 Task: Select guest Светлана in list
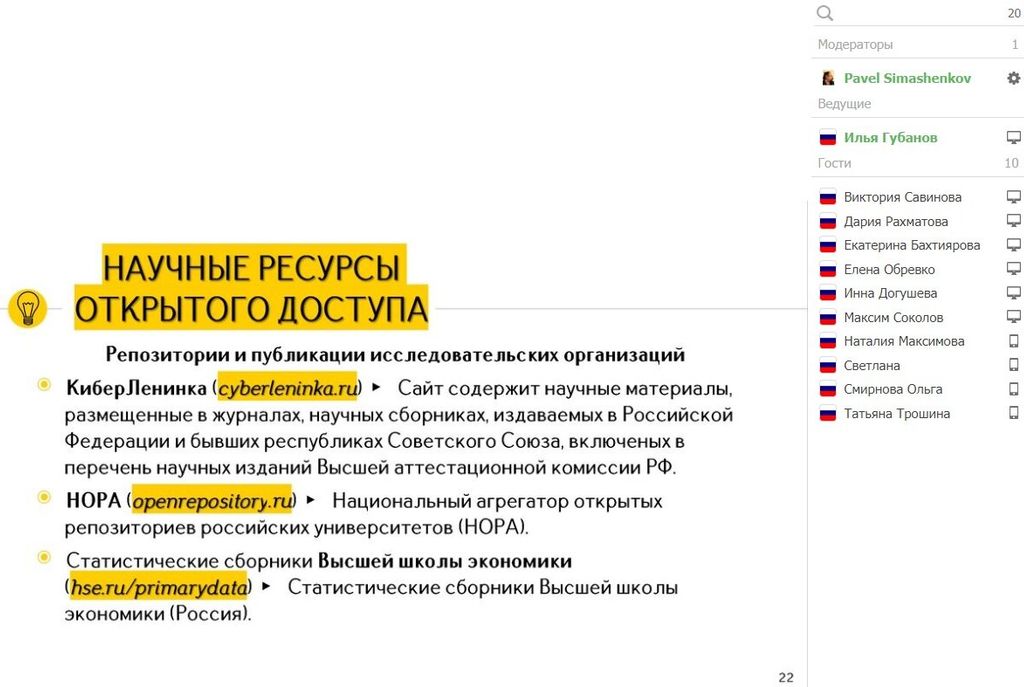coord(872,366)
